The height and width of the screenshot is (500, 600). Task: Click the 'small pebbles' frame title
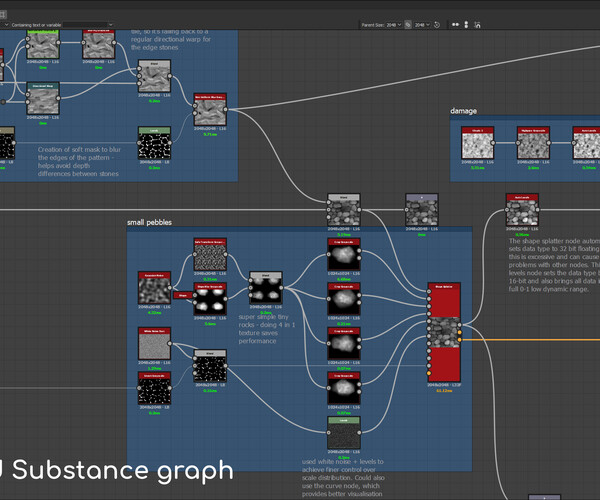[x=149, y=222]
